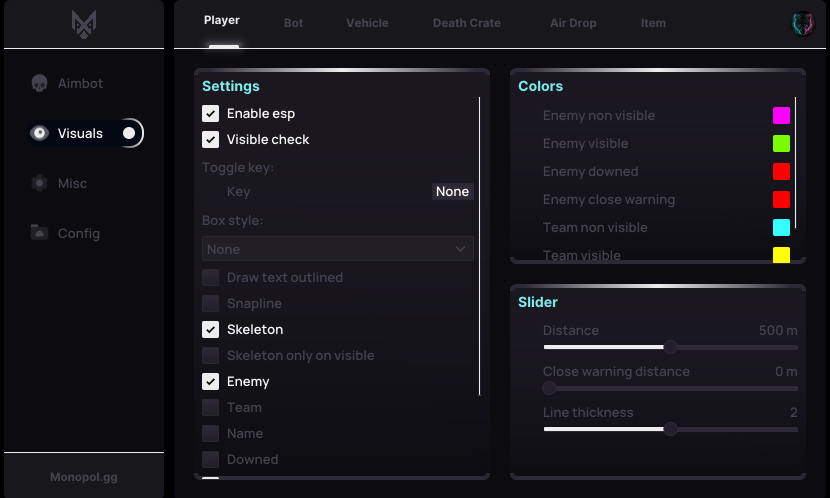Pick the Enemy non visible magenta swatch

(x=781, y=115)
